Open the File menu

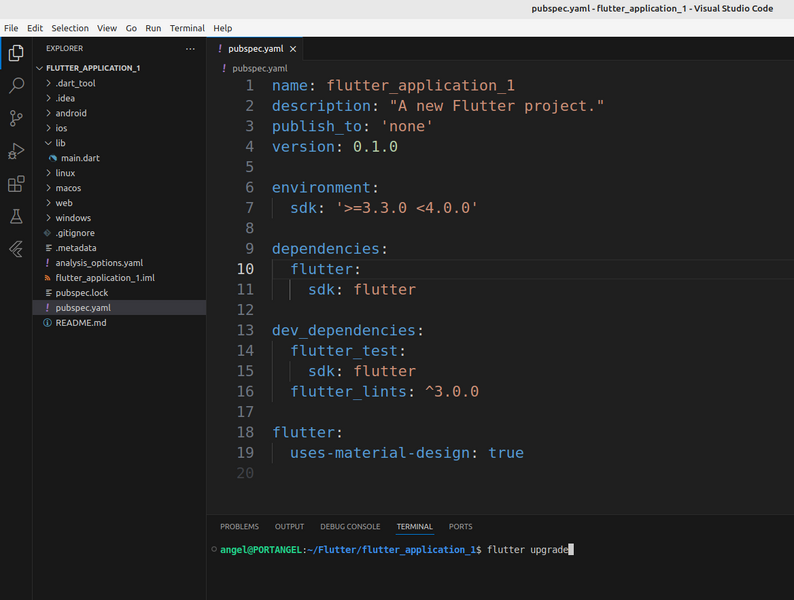click(11, 28)
